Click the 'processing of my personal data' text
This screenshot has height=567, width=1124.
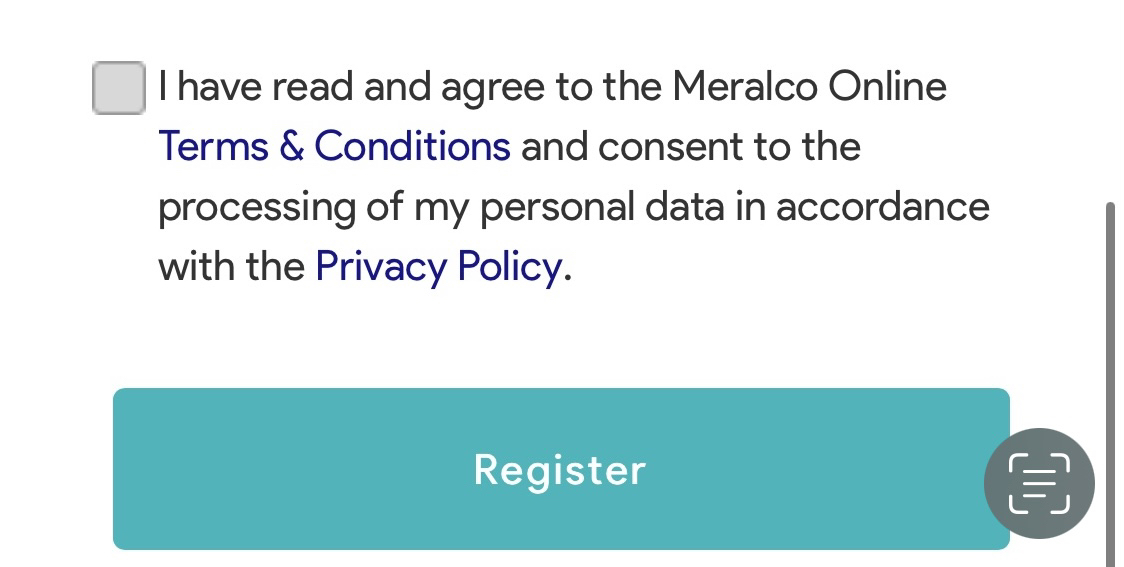(442, 207)
